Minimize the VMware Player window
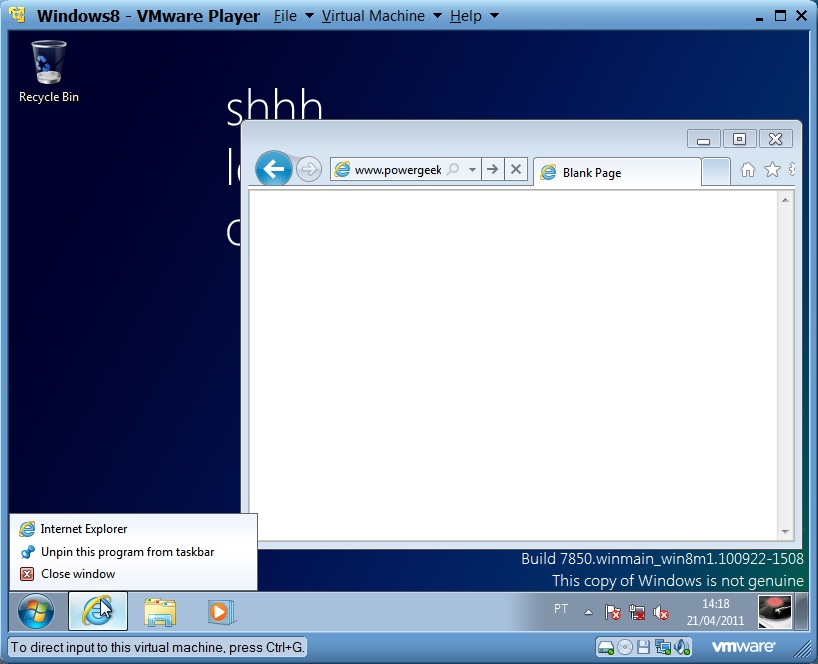818x664 pixels. click(x=759, y=17)
